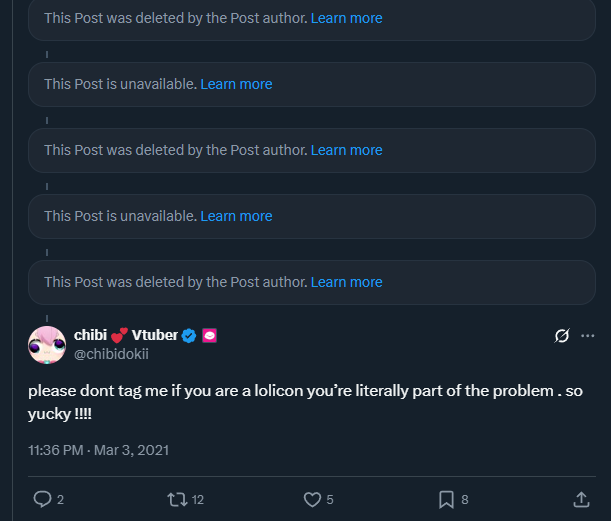Click the pink affiliate badge icon
This screenshot has width=611, height=521.
209,335
